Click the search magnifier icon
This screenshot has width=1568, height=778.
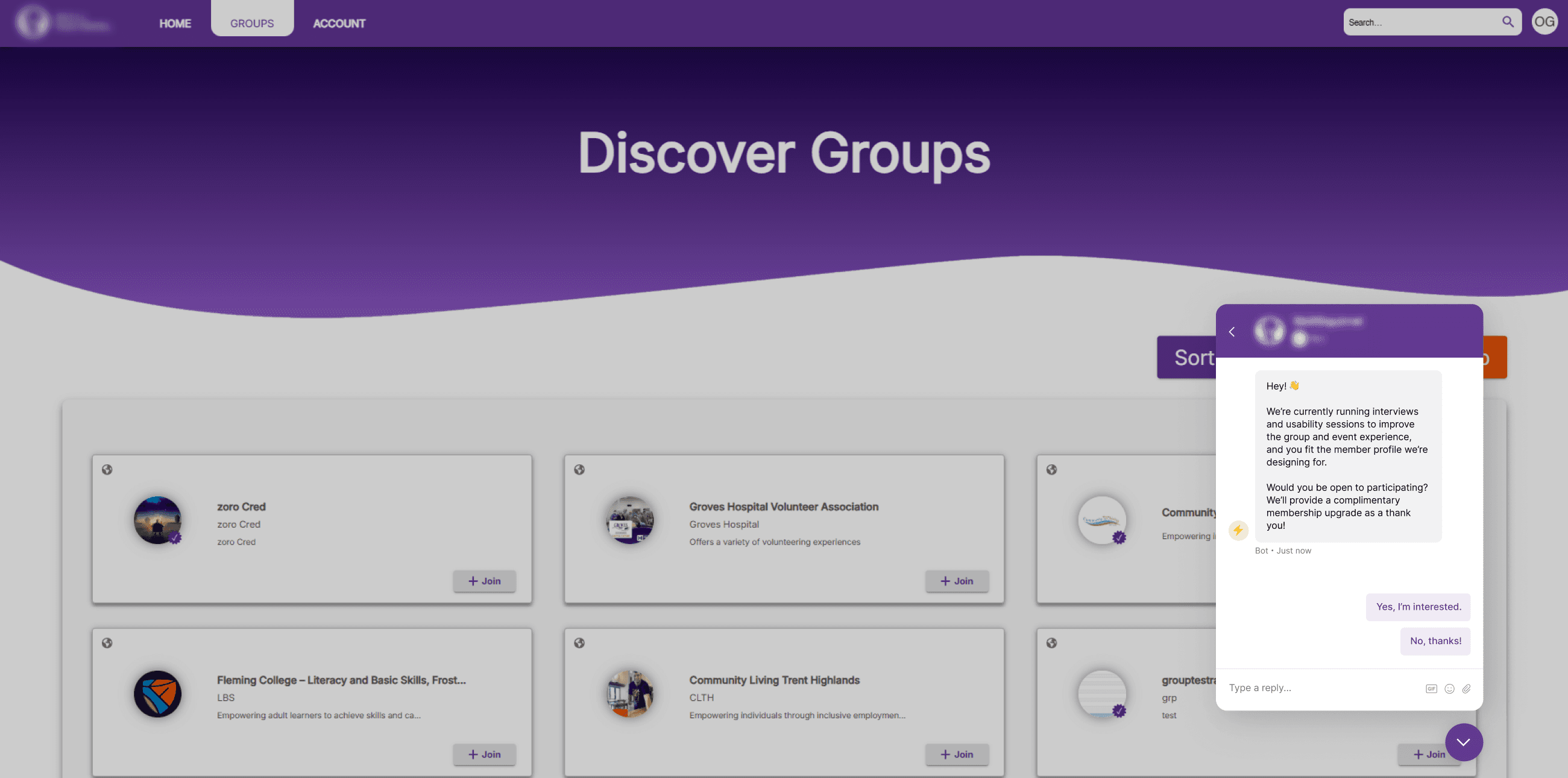tap(1507, 22)
